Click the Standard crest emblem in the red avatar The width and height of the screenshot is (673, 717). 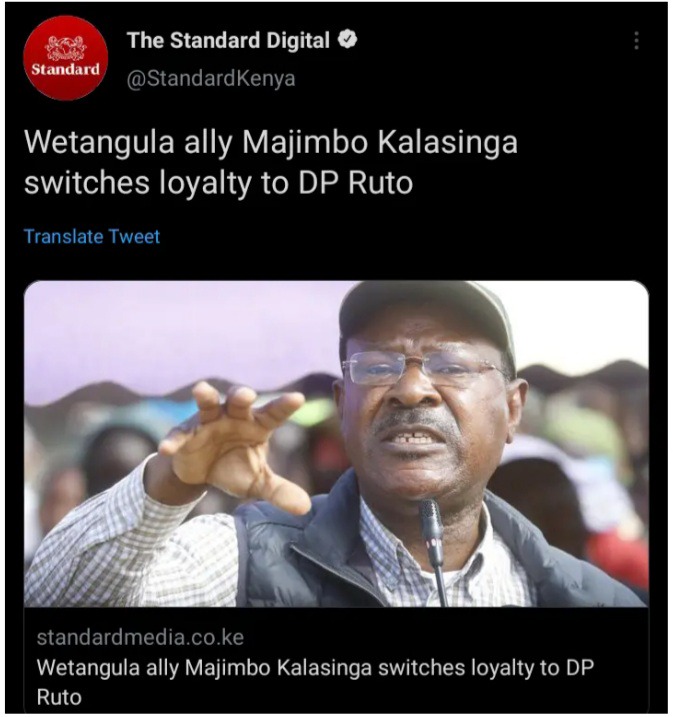65,48
